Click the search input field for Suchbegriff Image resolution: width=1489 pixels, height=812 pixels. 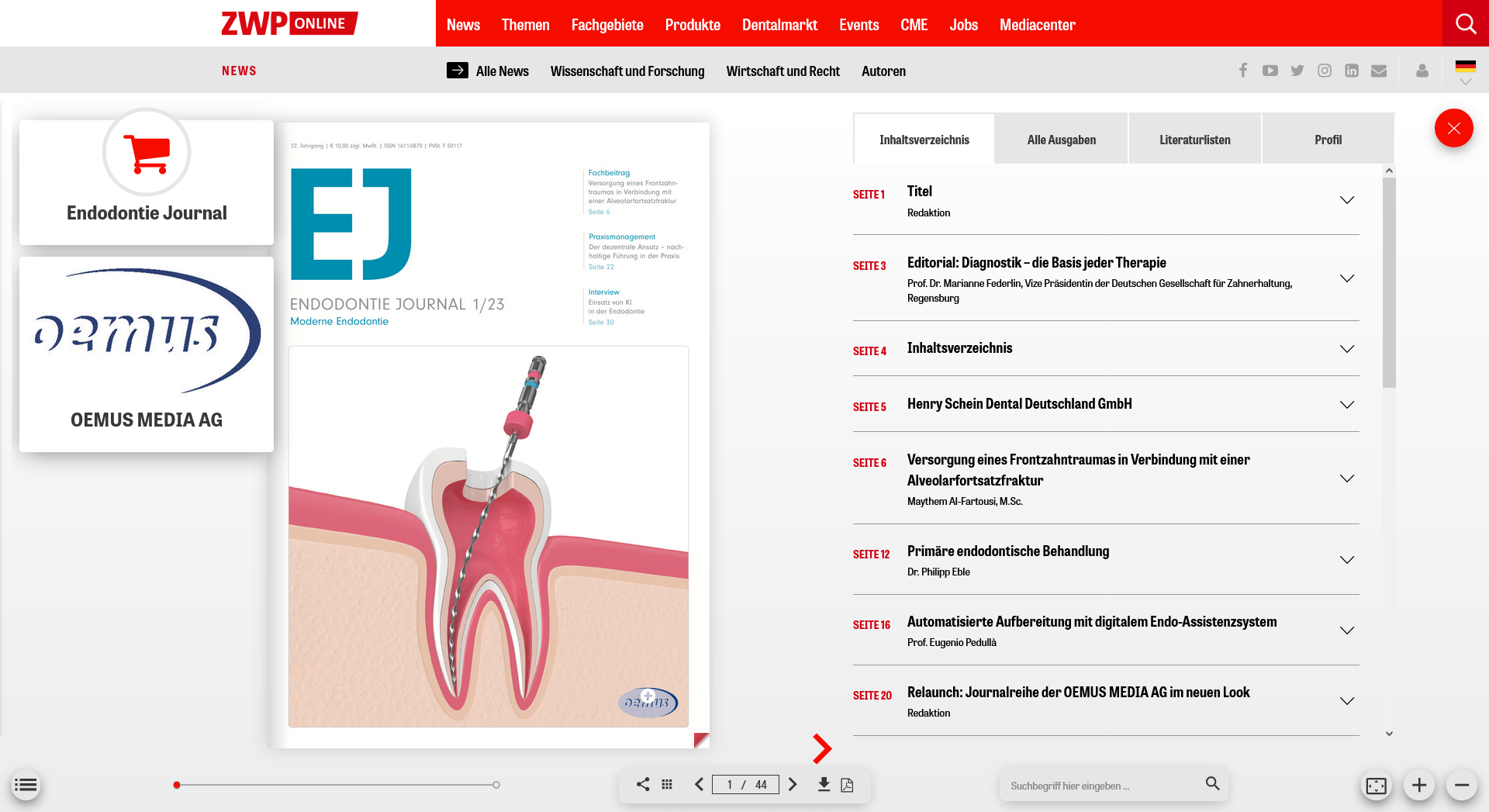point(1101,785)
